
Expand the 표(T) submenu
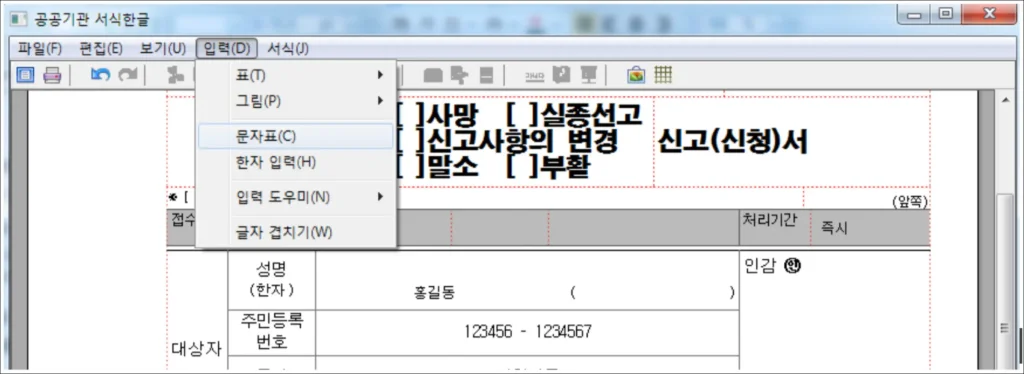(x=296, y=75)
